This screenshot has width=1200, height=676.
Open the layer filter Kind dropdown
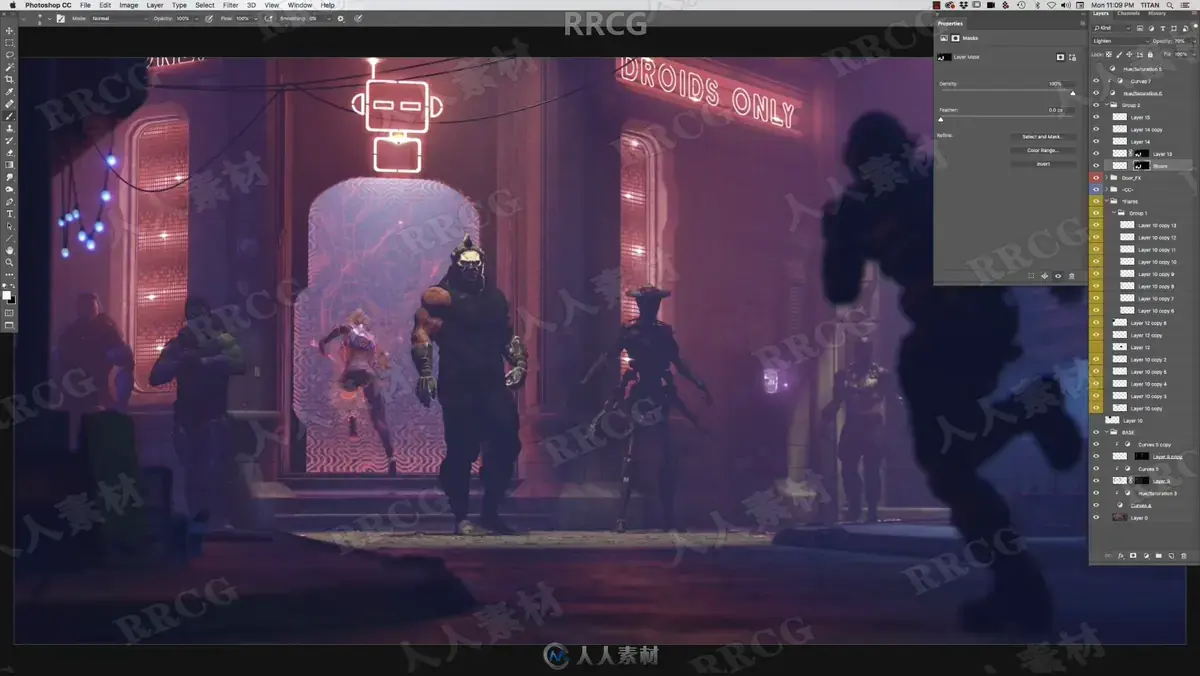[x=1112, y=28]
